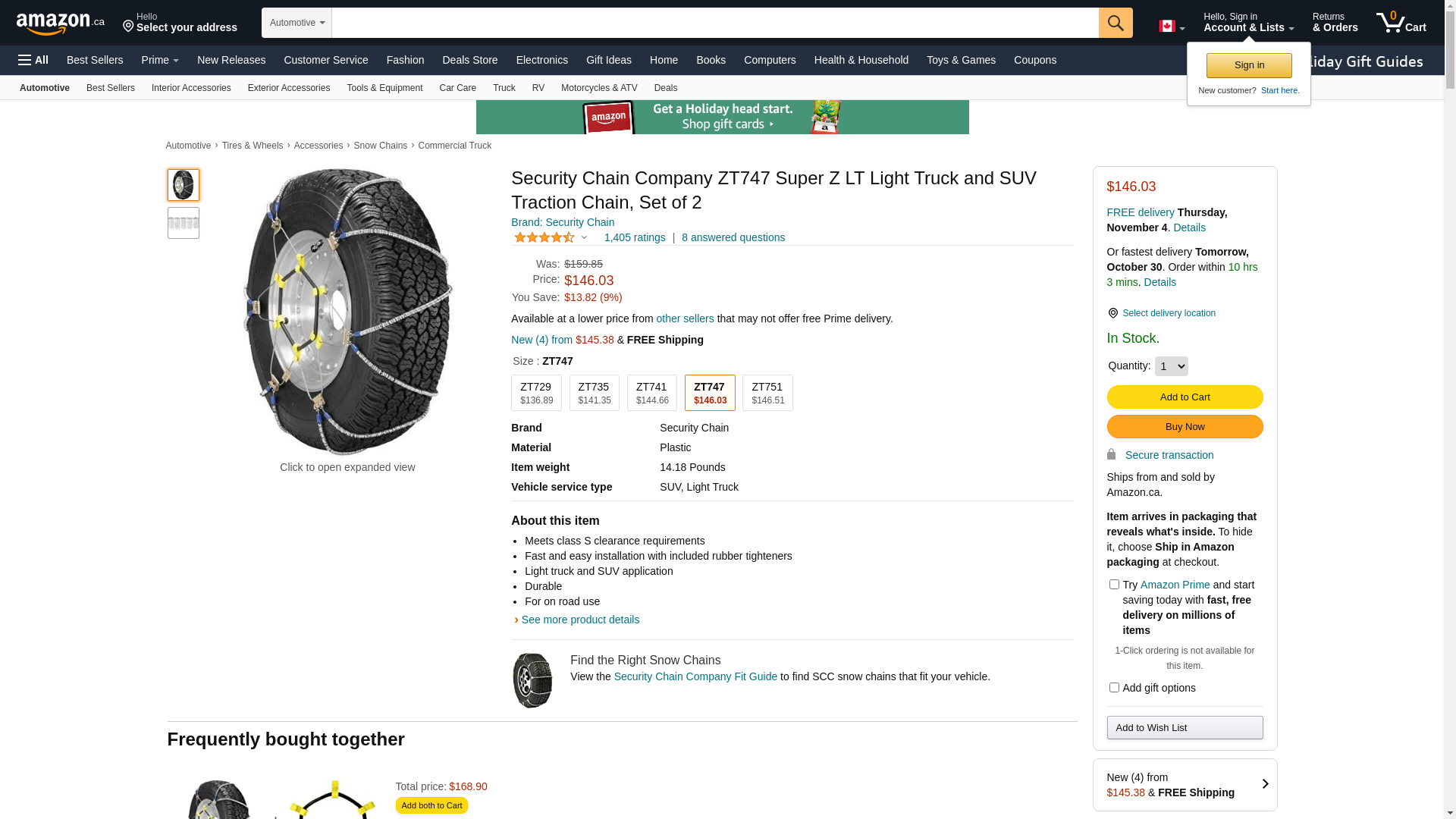
Task: Open Deals Store in the navigation bar
Action: coord(469,60)
